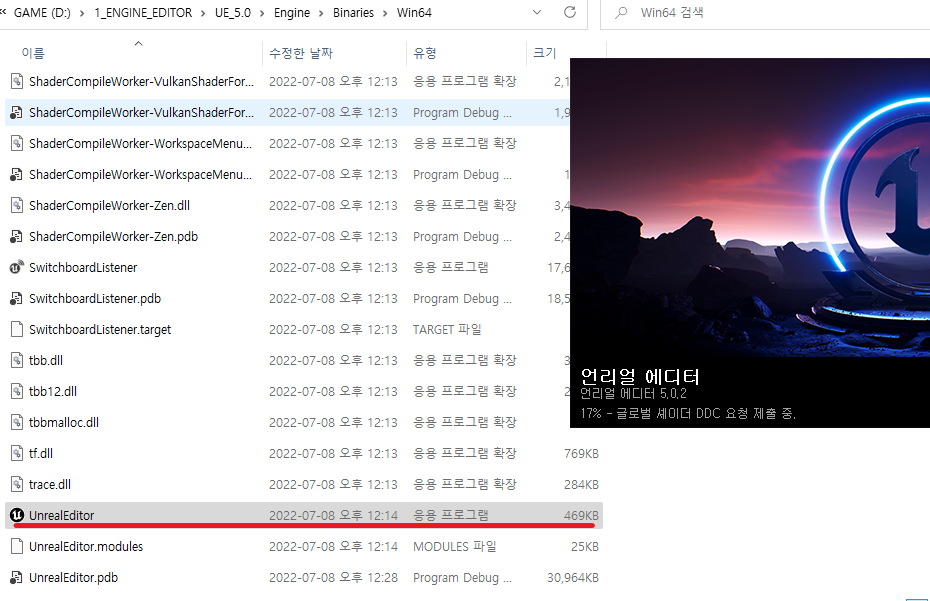930x601 pixels.
Task: Click the address bar refresh icon
Action: point(569,12)
